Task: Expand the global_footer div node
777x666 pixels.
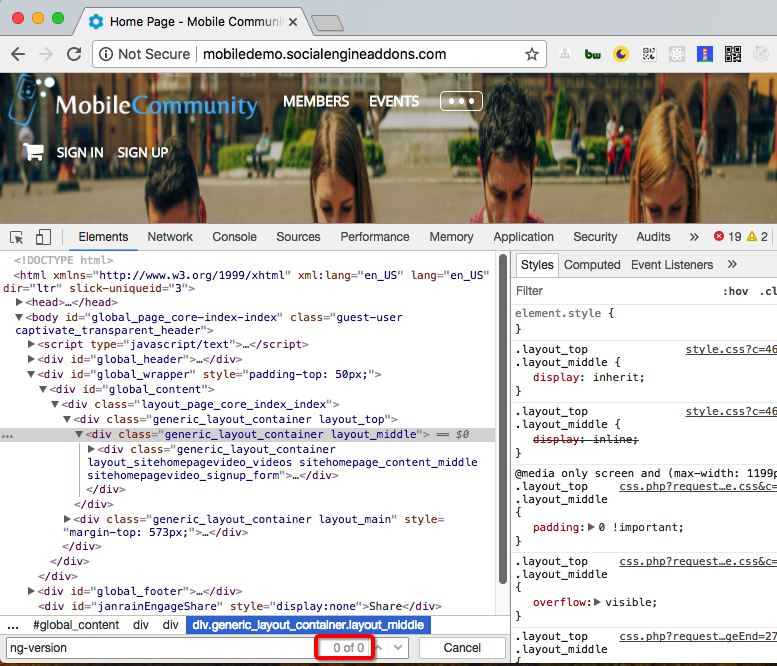Action: click(31, 591)
